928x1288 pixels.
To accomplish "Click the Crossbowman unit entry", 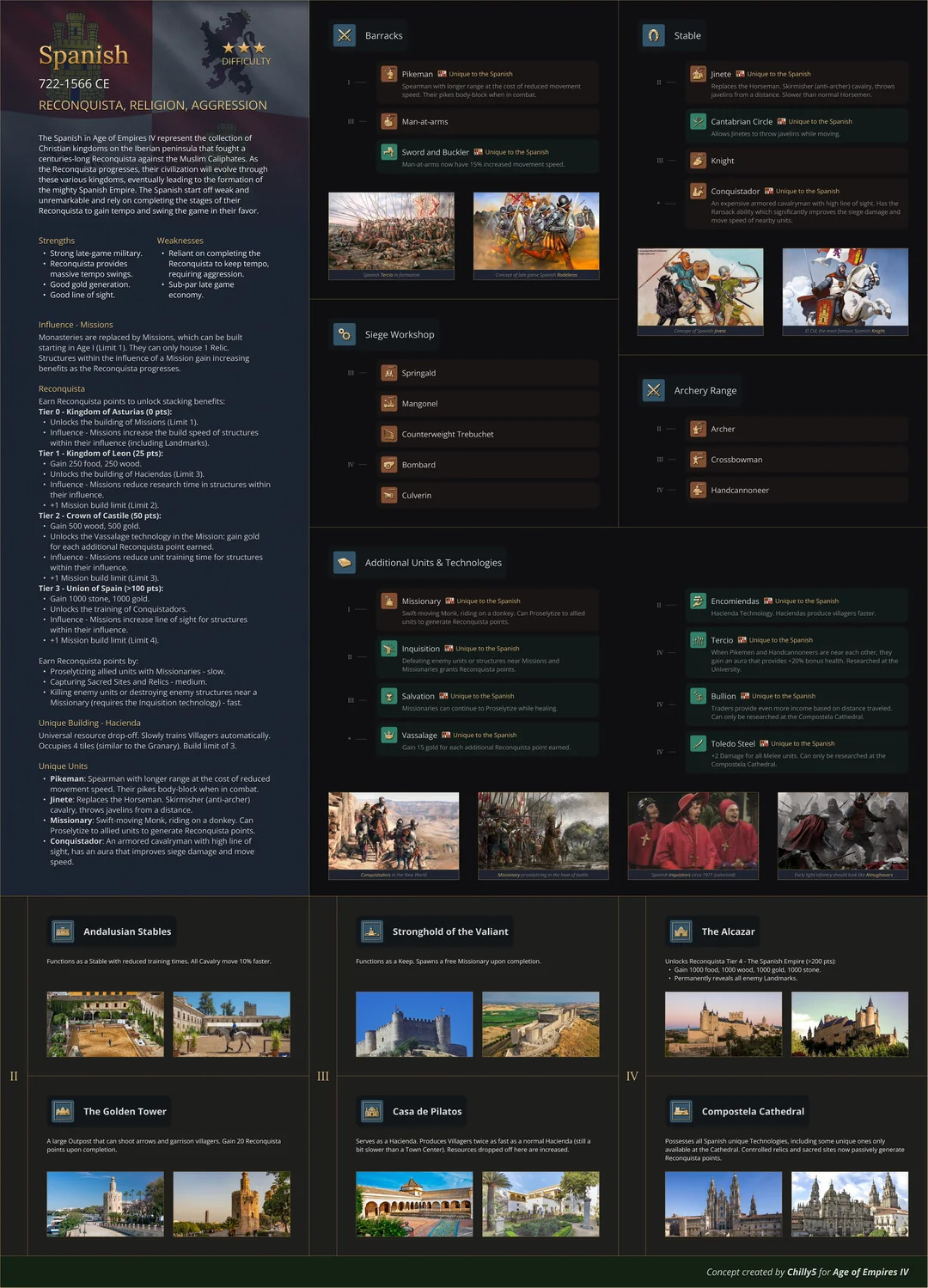I will 796,460.
